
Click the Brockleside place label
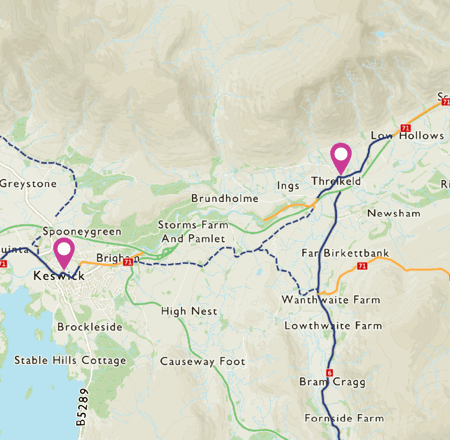coord(90,327)
